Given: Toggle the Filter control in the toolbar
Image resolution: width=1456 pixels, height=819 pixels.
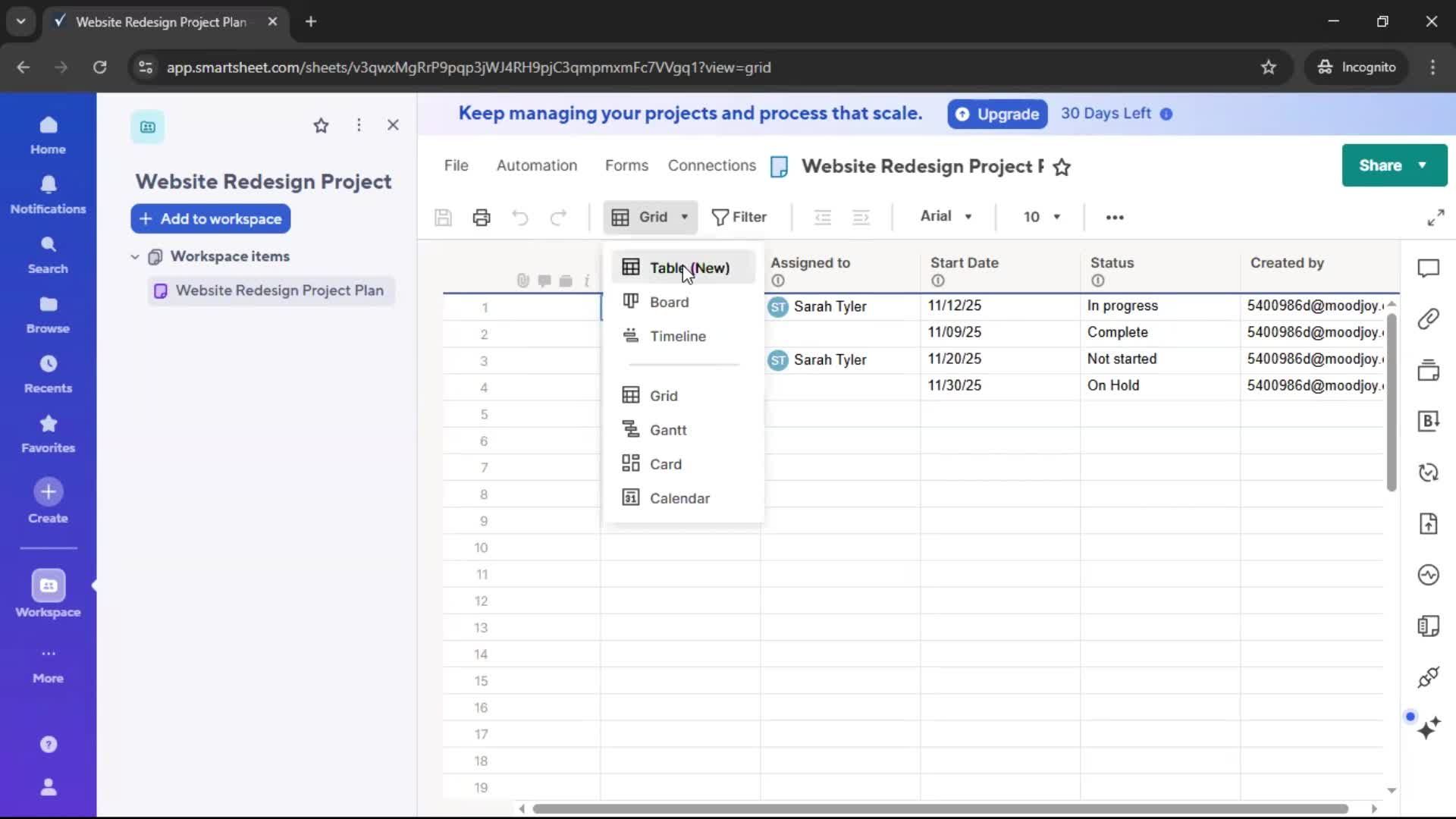Looking at the screenshot, I should coord(739,218).
